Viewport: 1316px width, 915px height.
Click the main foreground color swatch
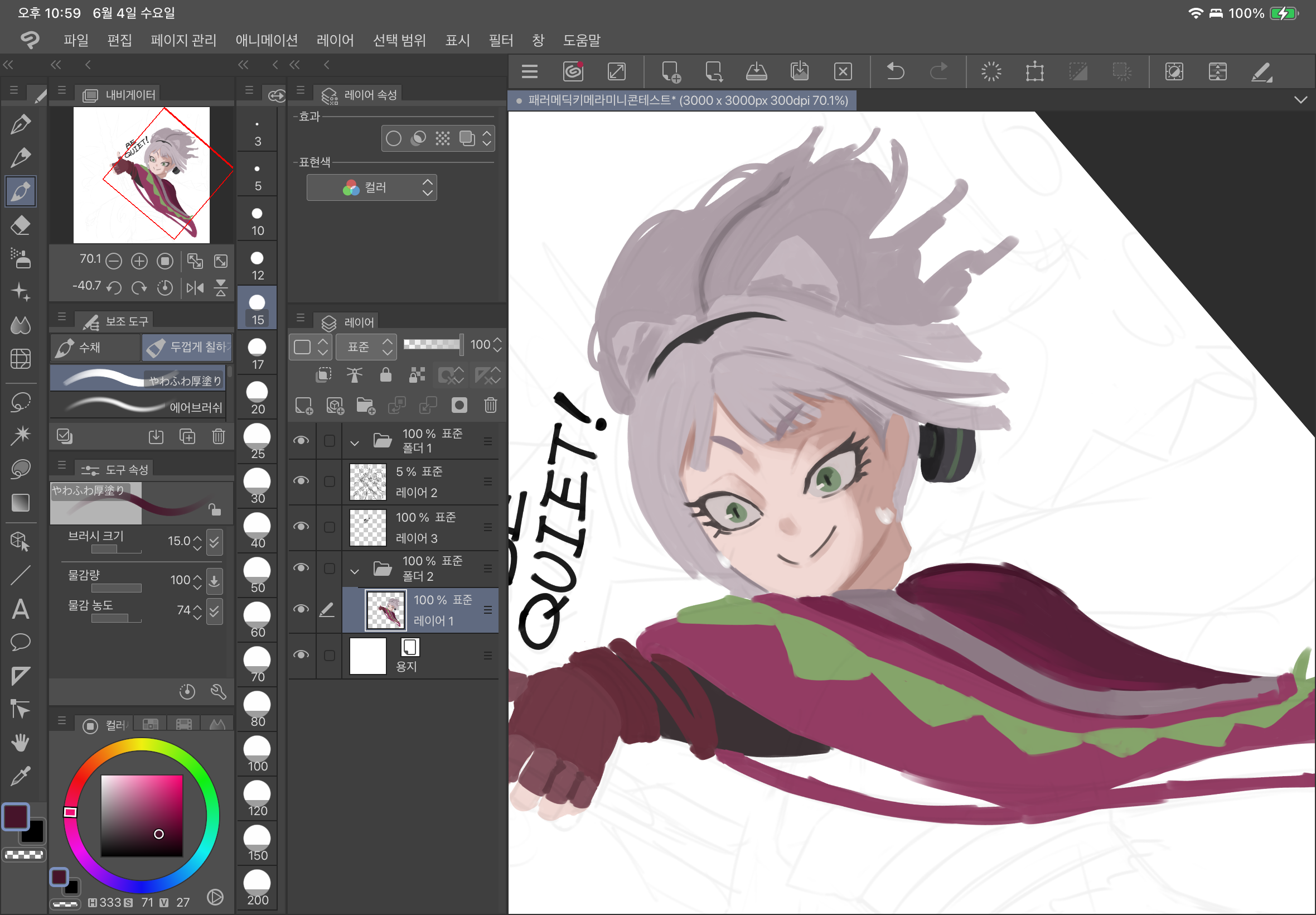[x=16, y=816]
